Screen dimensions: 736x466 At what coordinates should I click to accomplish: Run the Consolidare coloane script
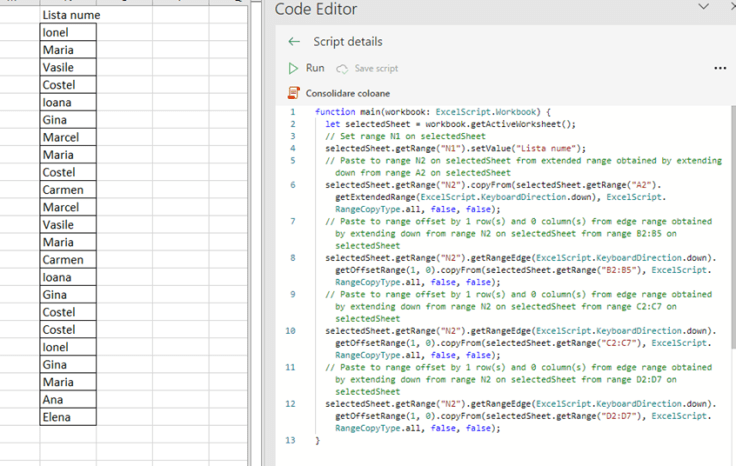pos(307,68)
